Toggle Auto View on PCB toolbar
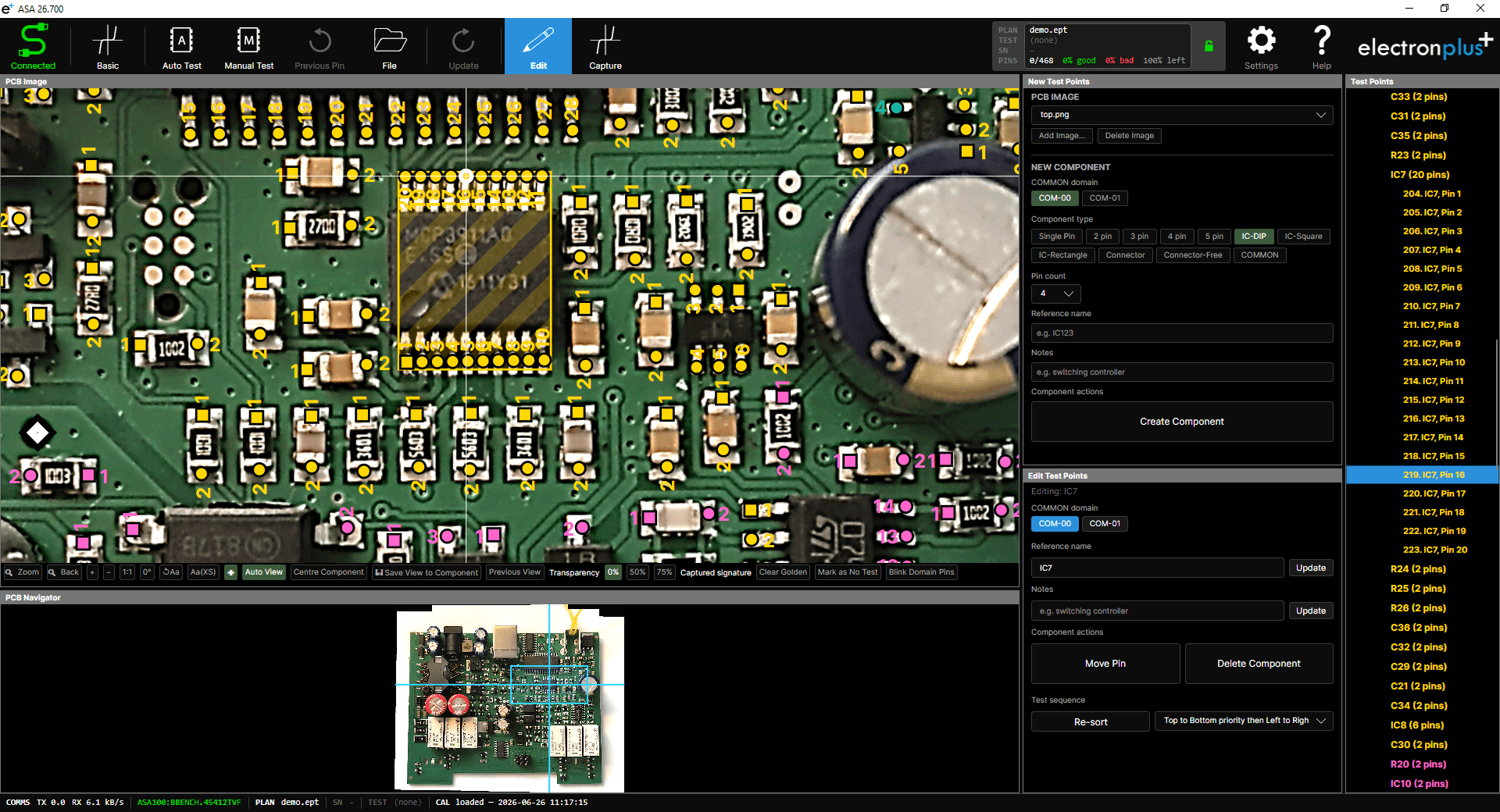Screen dimensions: 1500x812 click(x=263, y=572)
